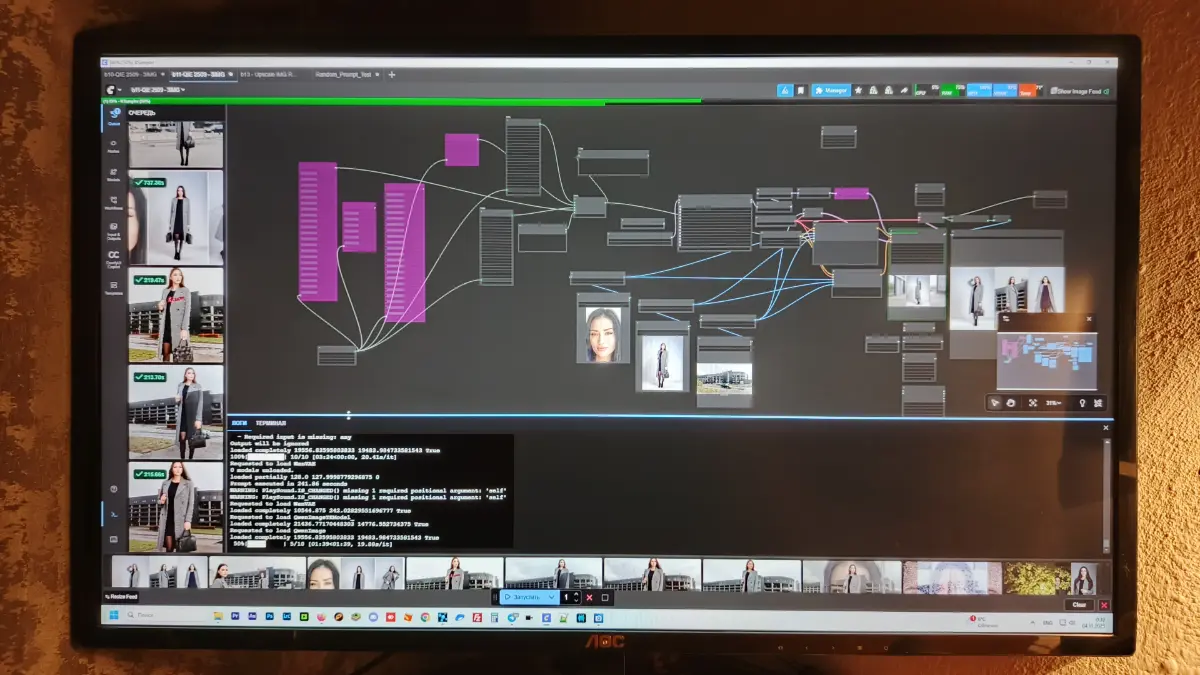
Task: Open the run button dropdown arrow
Action: click(x=551, y=597)
